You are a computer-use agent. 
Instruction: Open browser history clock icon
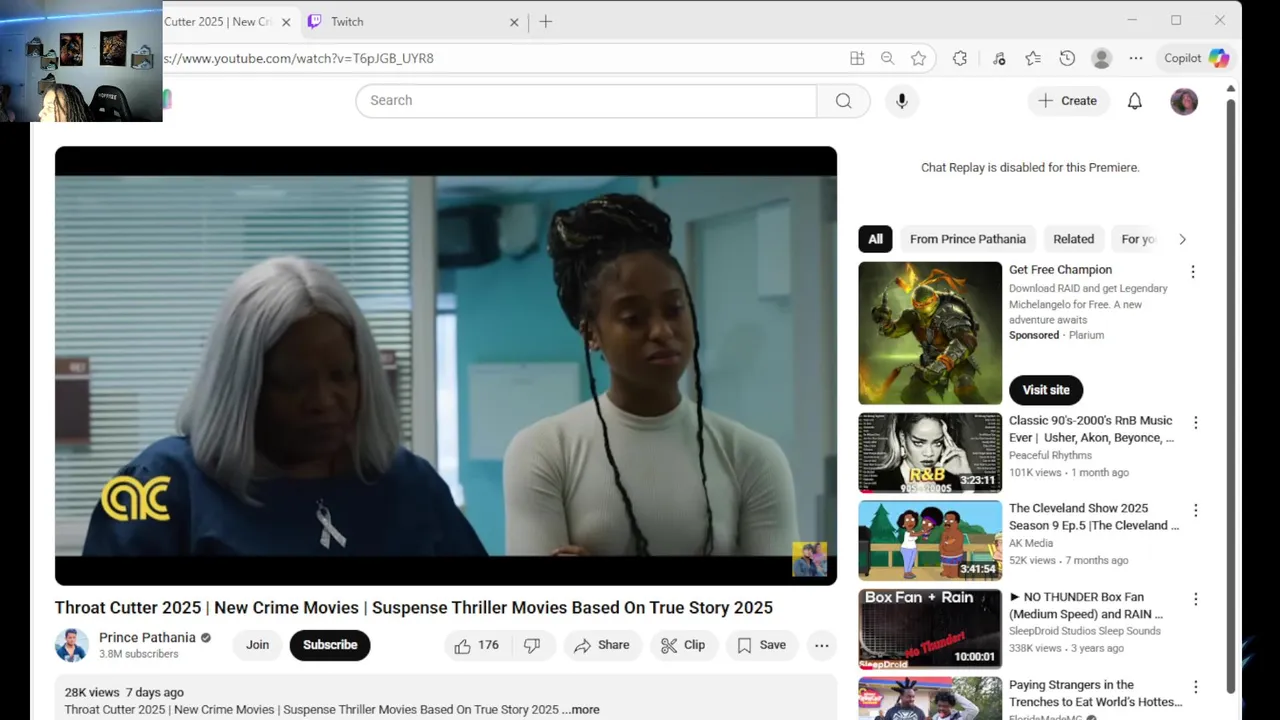point(1067,58)
